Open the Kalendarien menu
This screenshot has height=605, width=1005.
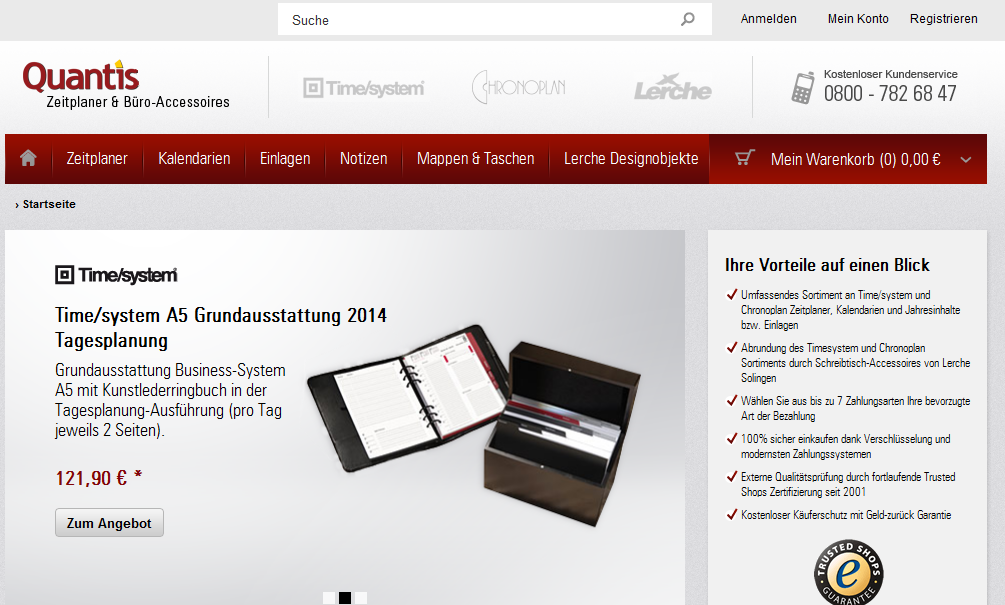coord(194,158)
